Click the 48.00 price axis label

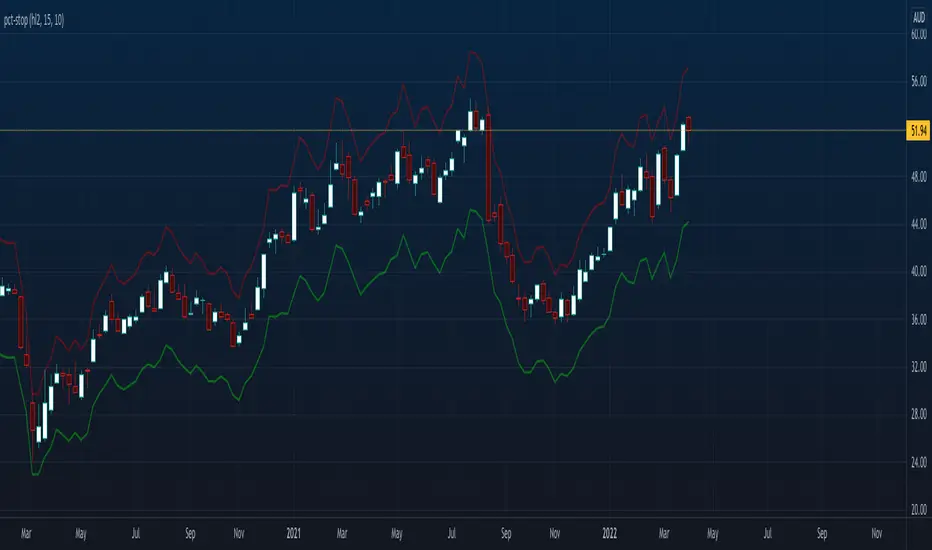919,177
